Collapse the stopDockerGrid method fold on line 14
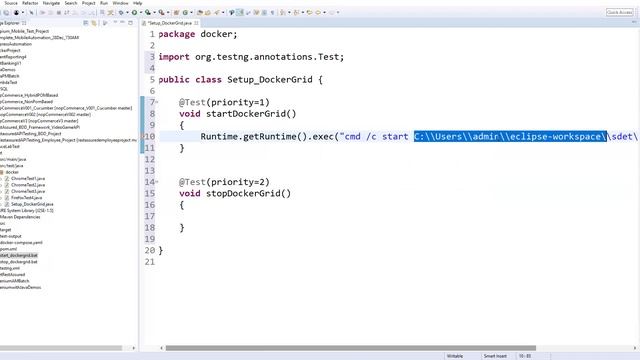The image size is (640, 360). (157, 182)
